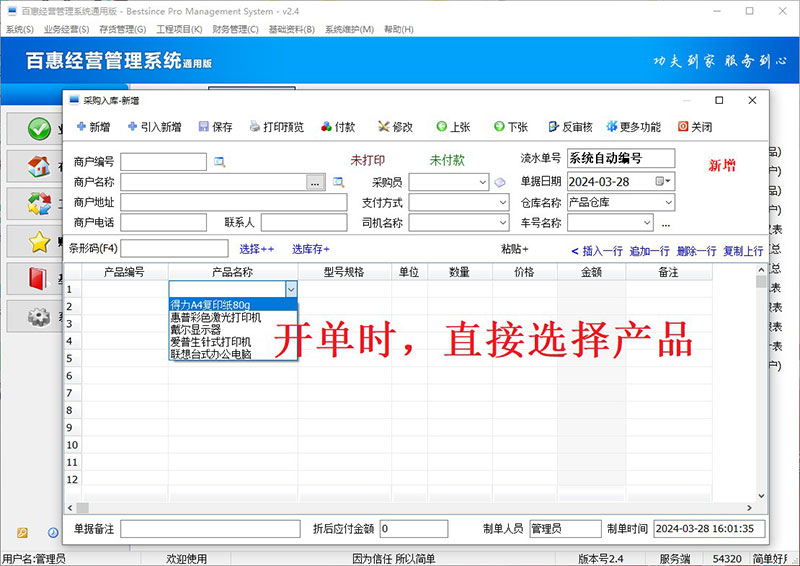Expand the 采购员 dropdown
Screen dimensions: 800x566
[482, 182]
